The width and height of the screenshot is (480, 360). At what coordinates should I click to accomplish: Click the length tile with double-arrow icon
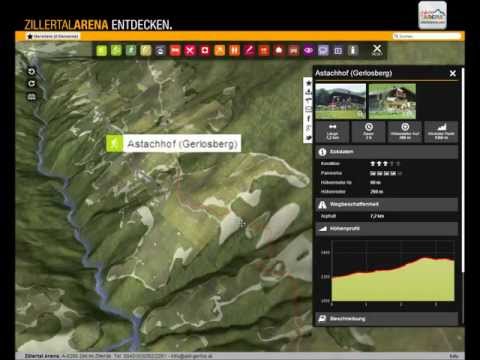(x=332, y=132)
